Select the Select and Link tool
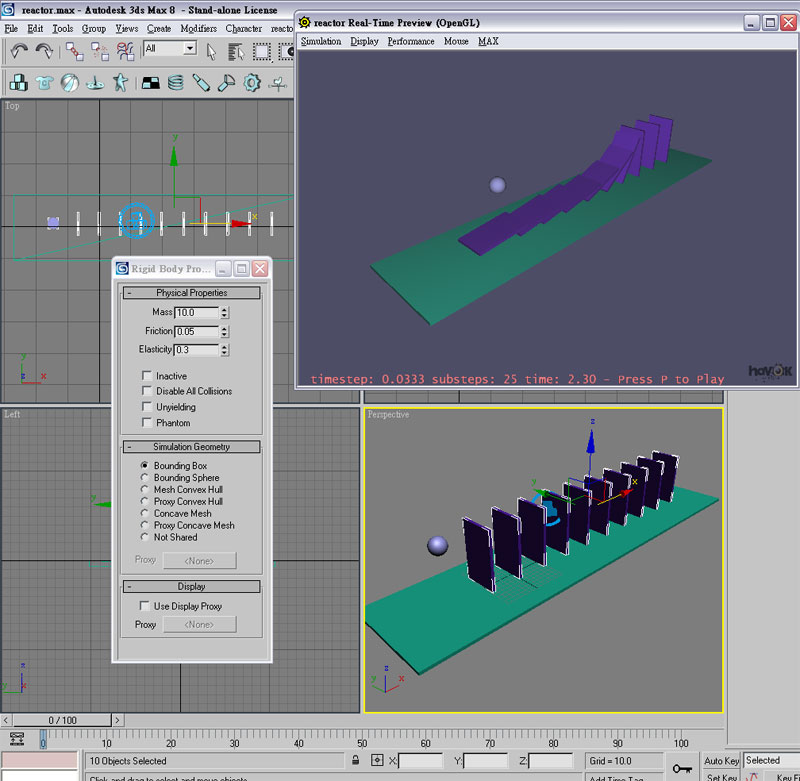Viewport: 800px width, 781px height. click(x=75, y=51)
